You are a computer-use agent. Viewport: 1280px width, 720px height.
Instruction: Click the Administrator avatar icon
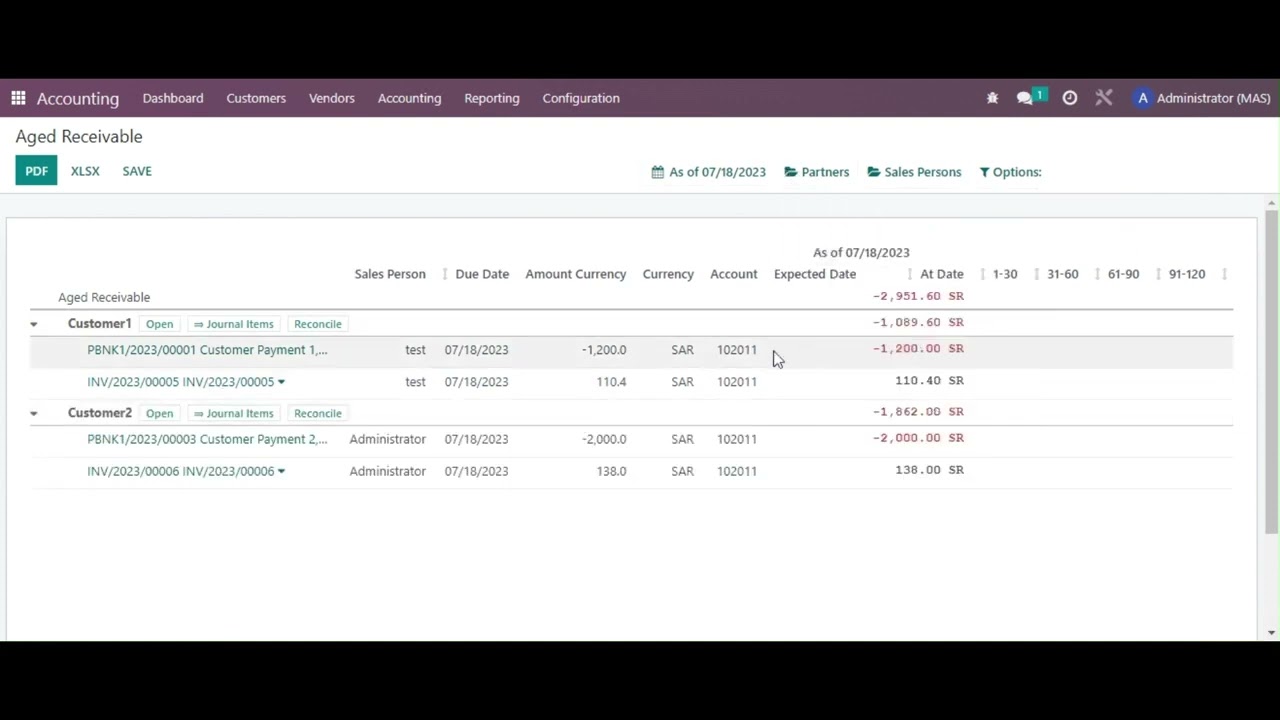click(x=1143, y=98)
